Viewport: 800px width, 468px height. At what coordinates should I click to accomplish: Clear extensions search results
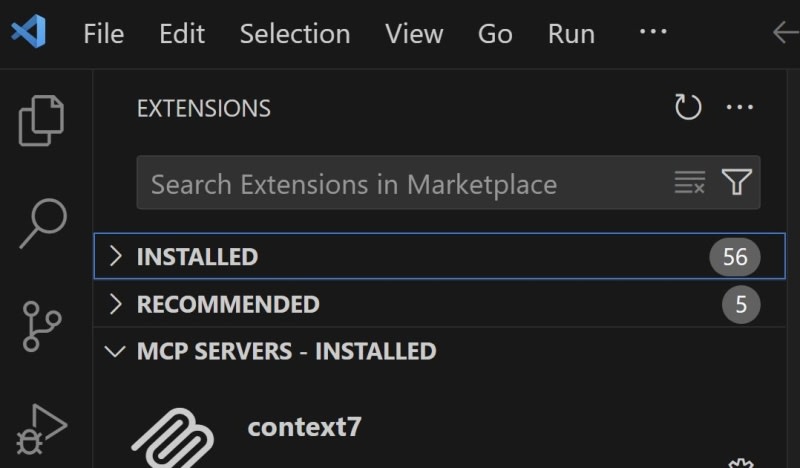689,183
